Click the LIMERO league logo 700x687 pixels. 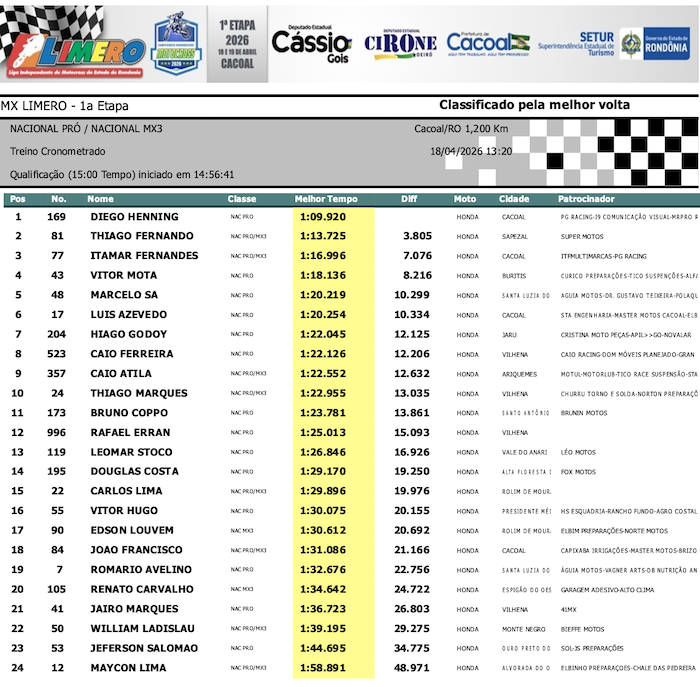point(75,50)
